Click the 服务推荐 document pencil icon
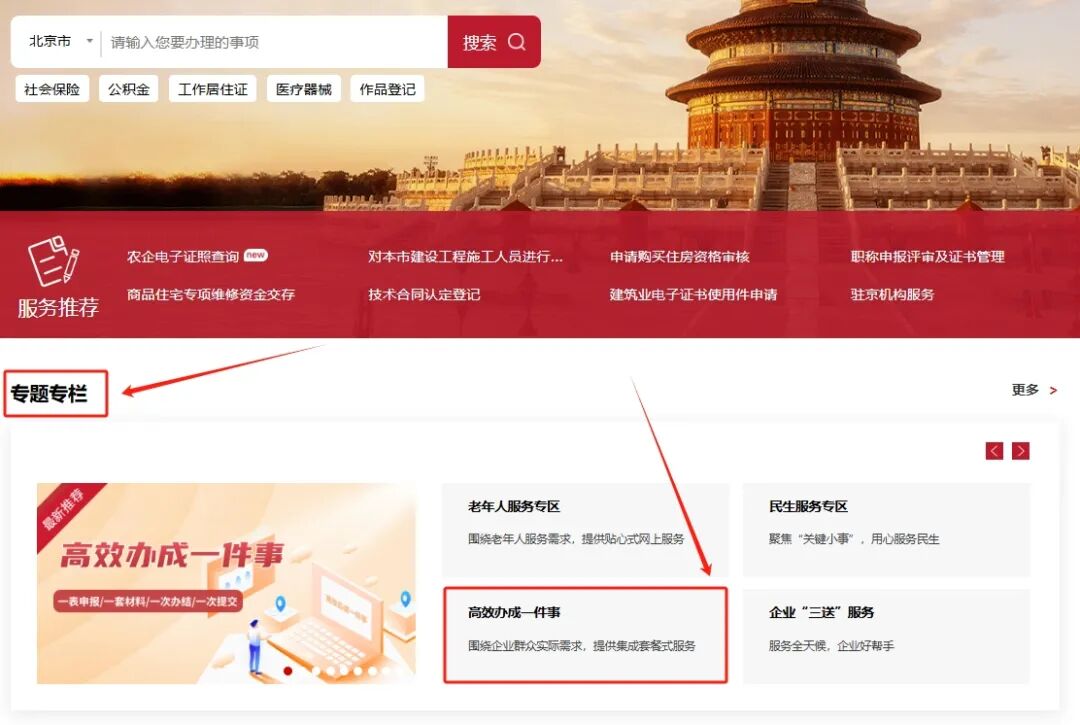The image size is (1080, 725). click(x=53, y=261)
